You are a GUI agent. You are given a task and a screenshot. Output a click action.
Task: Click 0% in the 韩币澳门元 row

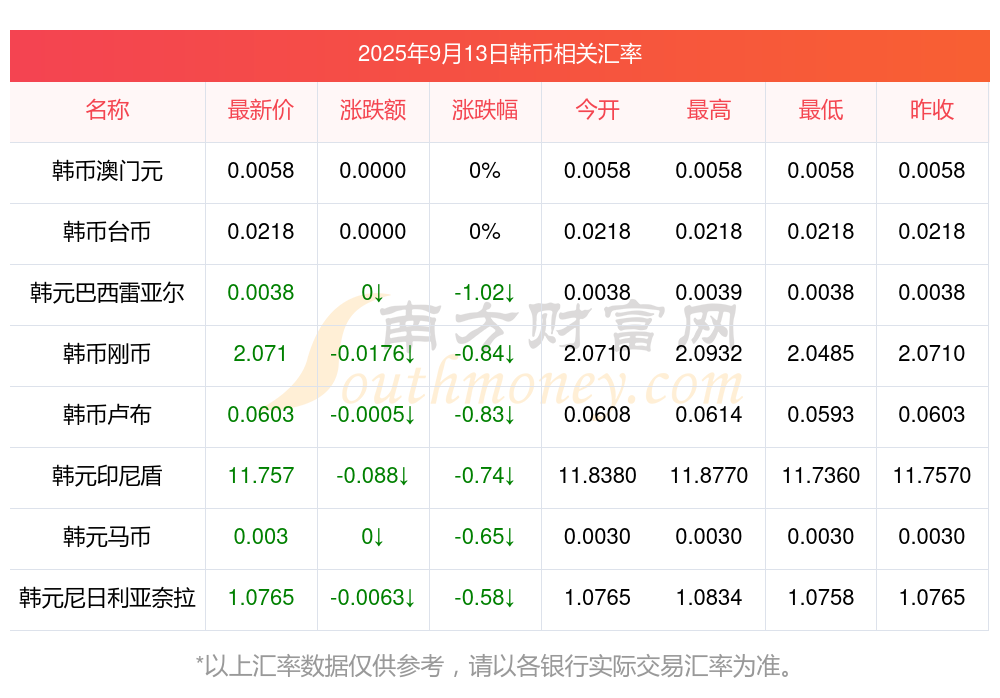point(485,170)
